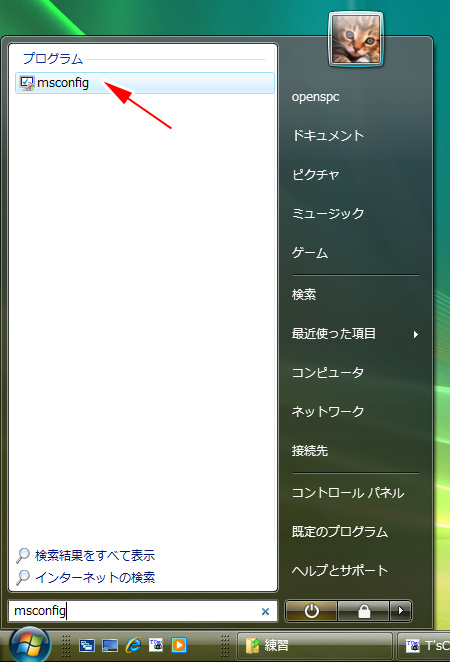450x662 pixels.
Task: Switch to the T'sC taskbar window
Action: click(424, 646)
